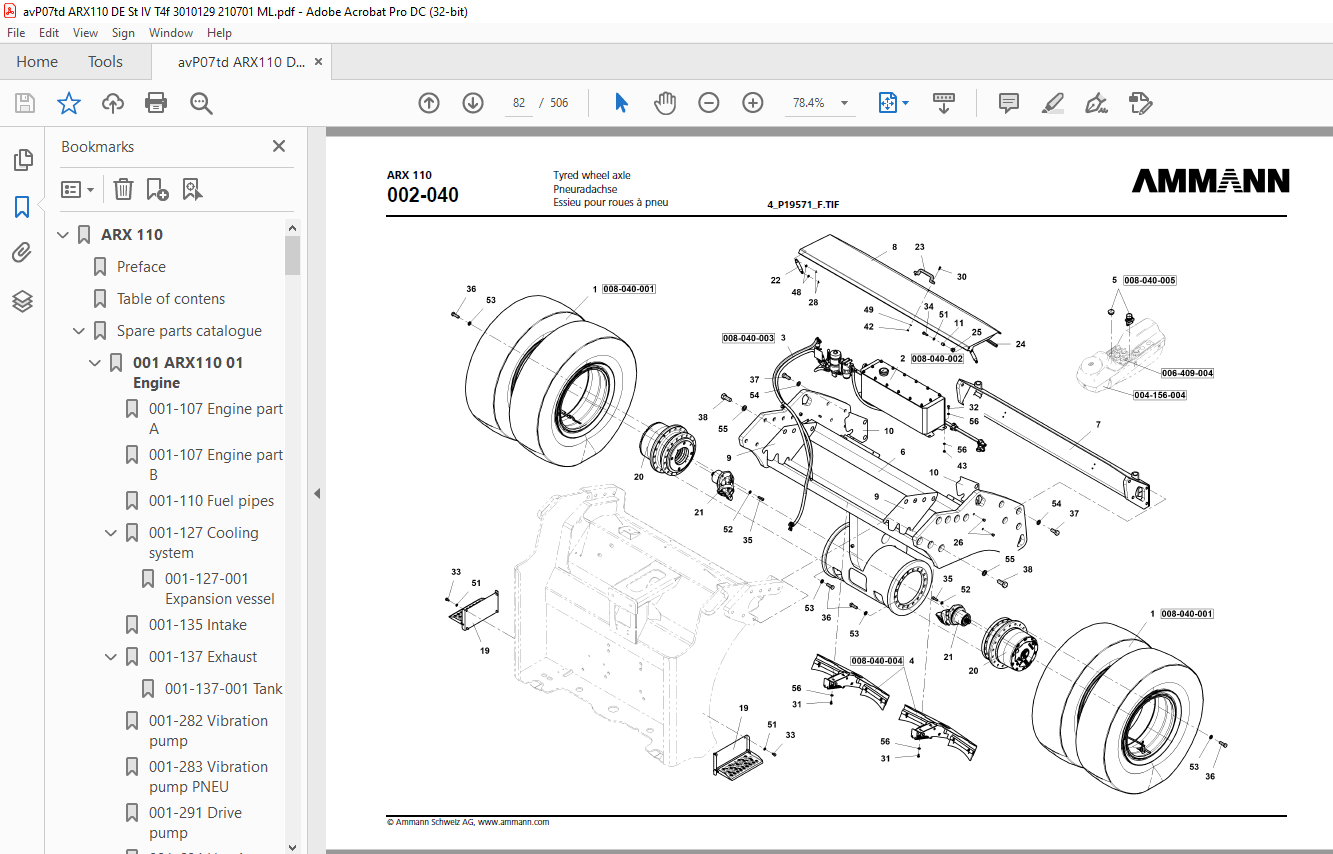Viewport: 1333px width, 854px height.
Task: Open 001-127-001 Expansion vessel bookmark
Action: point(220,589)
